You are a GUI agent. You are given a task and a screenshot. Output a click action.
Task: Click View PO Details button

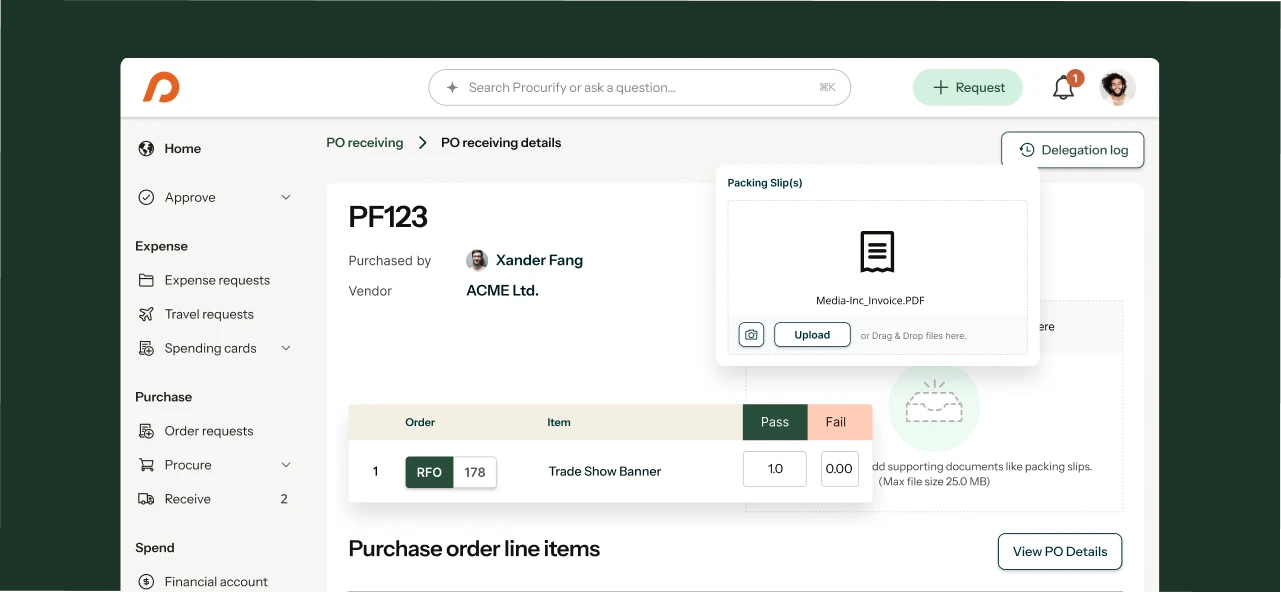pyautogui.click(x=1060, y=551)
